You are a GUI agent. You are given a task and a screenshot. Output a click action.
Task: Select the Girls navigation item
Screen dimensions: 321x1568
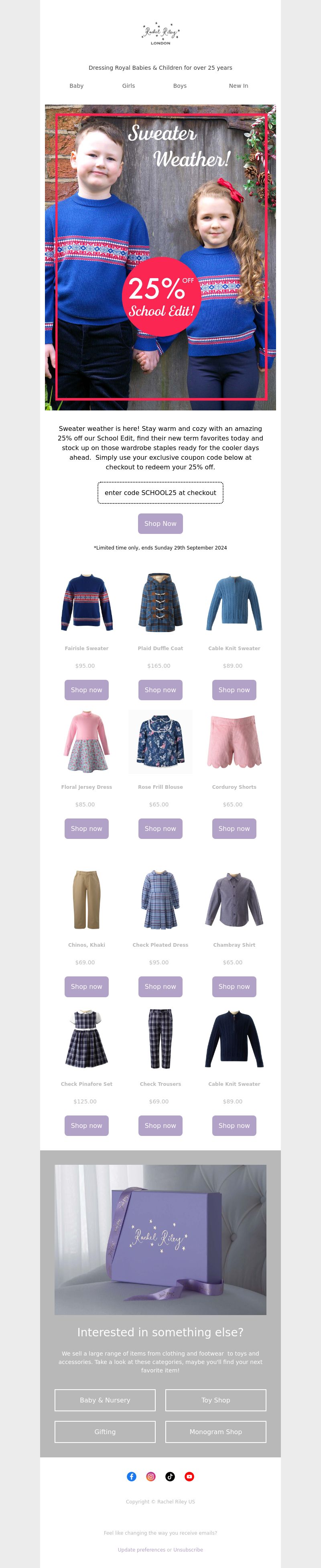pos(128,86)
